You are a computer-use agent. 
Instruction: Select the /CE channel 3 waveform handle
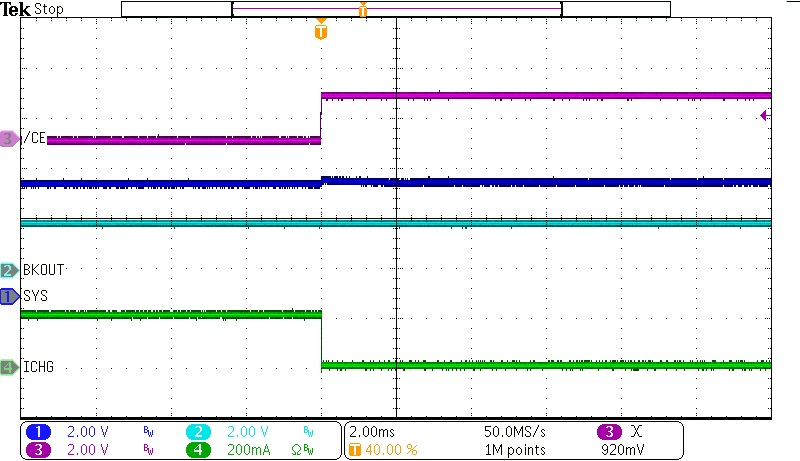(x=9, y=139)
